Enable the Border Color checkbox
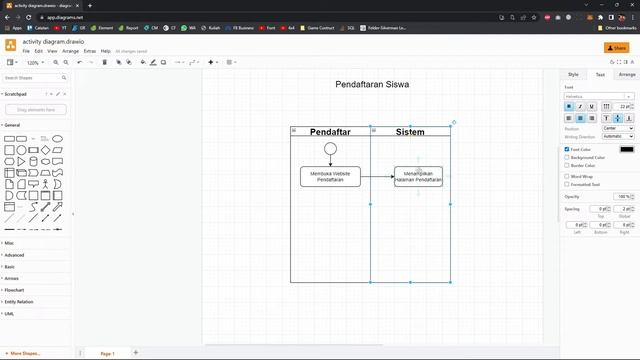640x360 pixels. tap(567, 165)
